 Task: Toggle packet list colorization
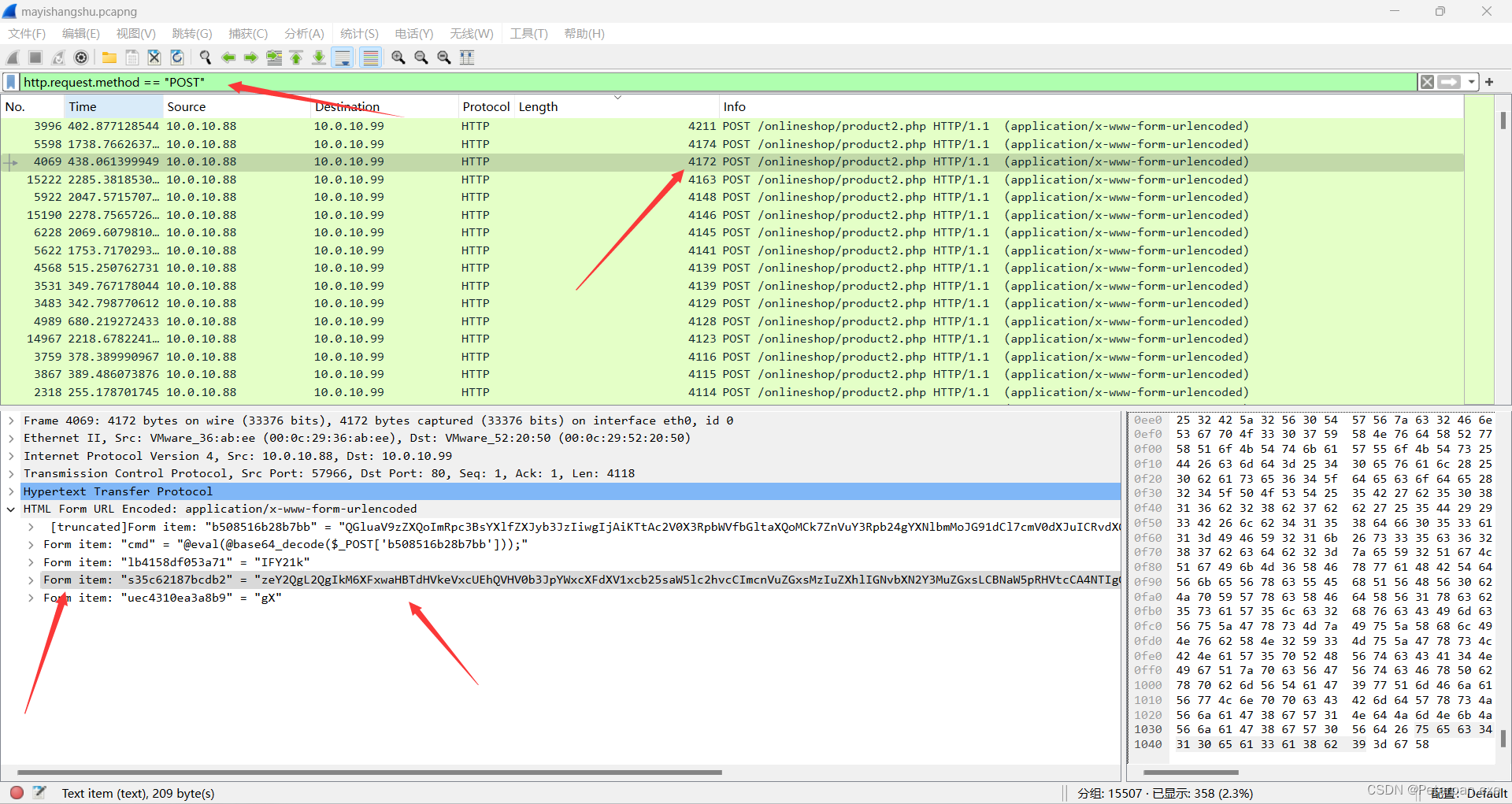(x=370, y=57)
